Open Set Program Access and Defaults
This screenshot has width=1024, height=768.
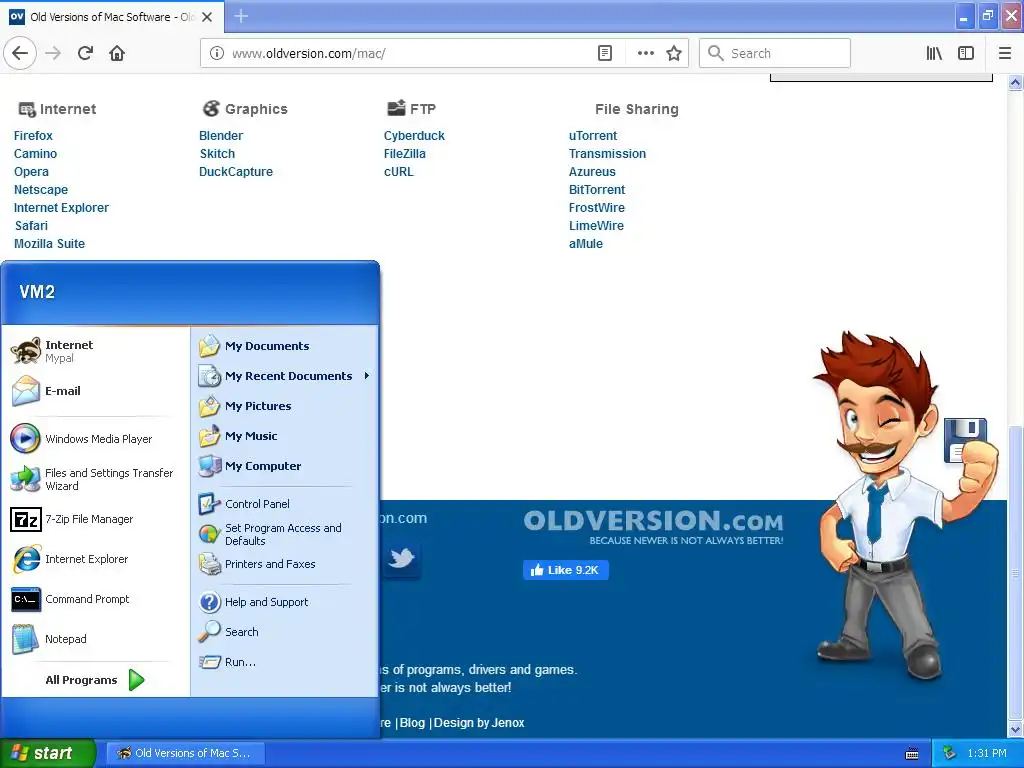tap(284, 534)
